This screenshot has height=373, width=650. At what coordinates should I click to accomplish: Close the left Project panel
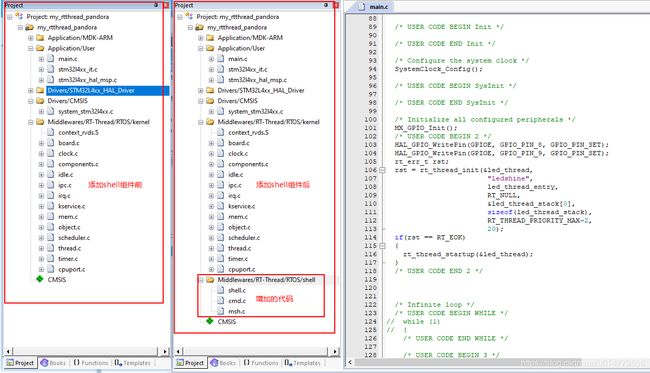click(166, 5)
